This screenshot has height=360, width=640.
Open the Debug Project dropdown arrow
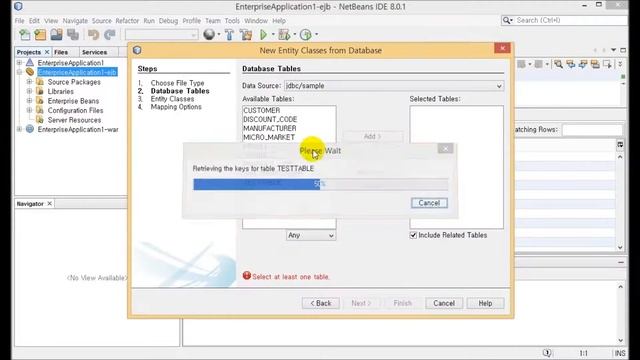click(x=295, y=35)
